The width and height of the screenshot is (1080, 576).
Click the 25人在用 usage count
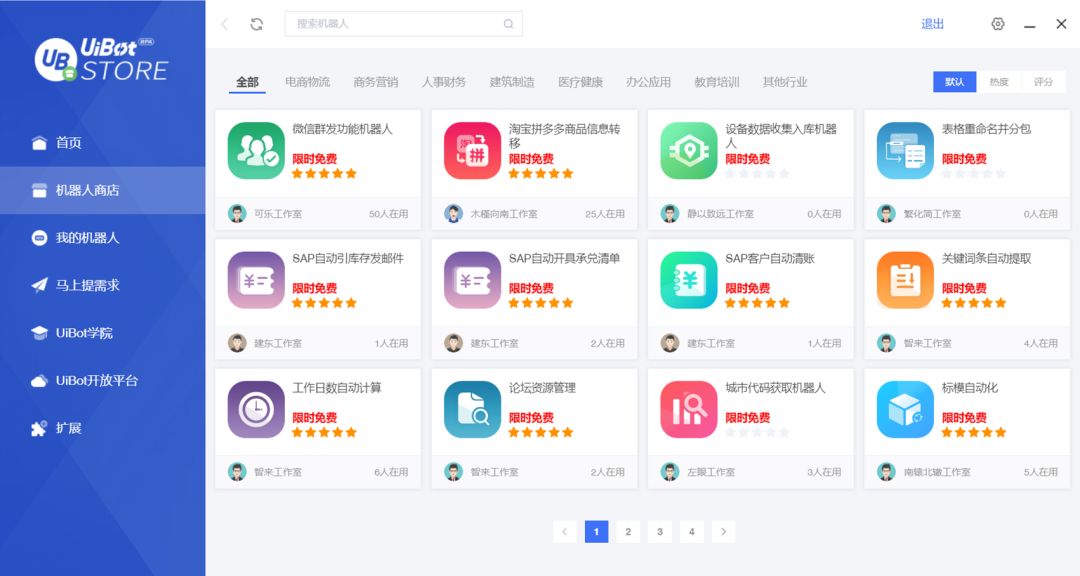pyautogui.click(x=605, y=214)
